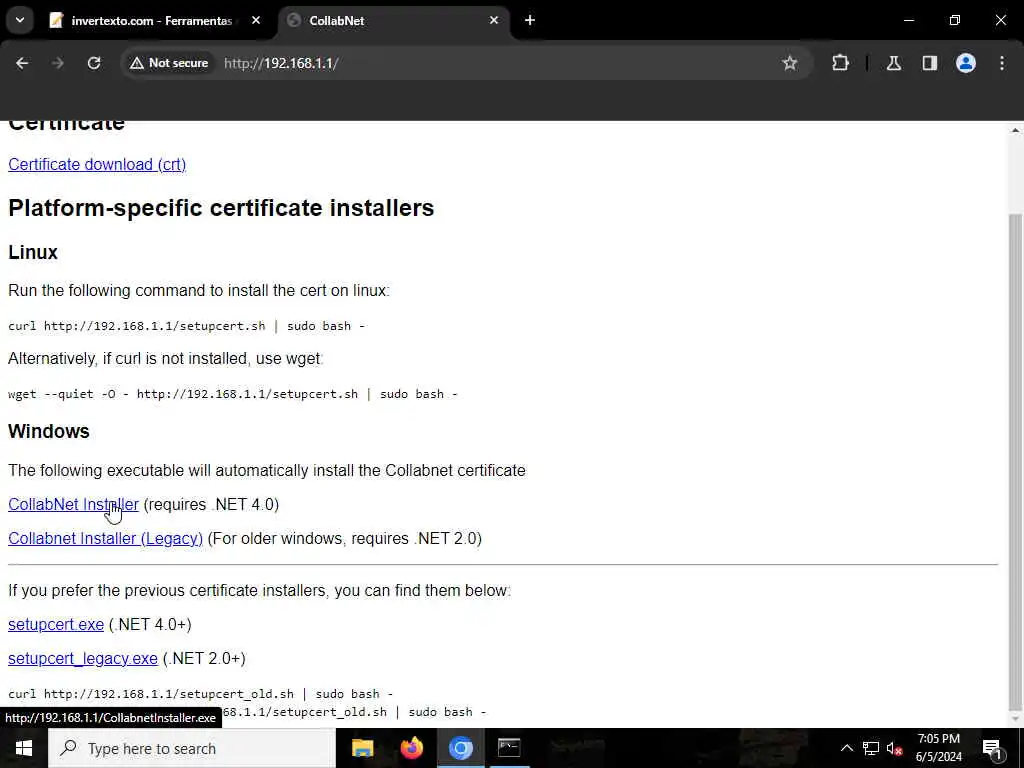Click the page vertical scrollbar thumb
Screen dimensions: 1024x768
click(x=1015, y=462)
